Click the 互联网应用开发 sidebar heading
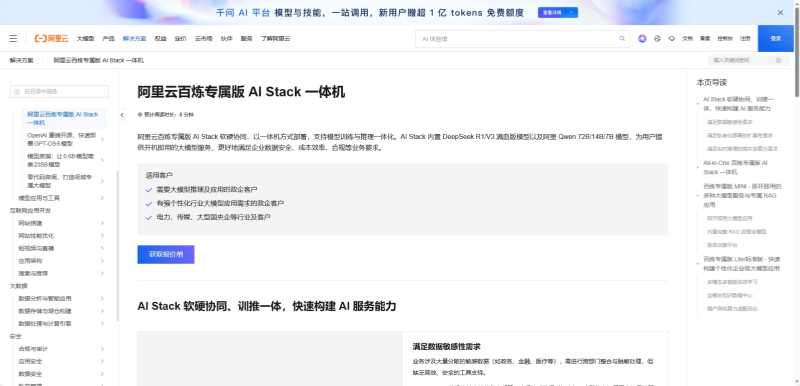Screen dimensions: 800x386 (x=30, y=211)
